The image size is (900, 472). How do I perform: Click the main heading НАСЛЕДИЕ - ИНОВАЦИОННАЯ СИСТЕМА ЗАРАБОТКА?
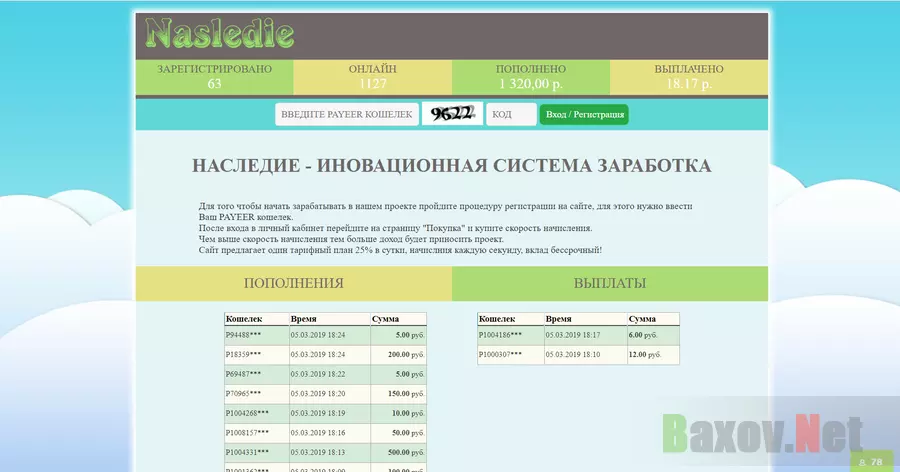(x=452, y=166)
